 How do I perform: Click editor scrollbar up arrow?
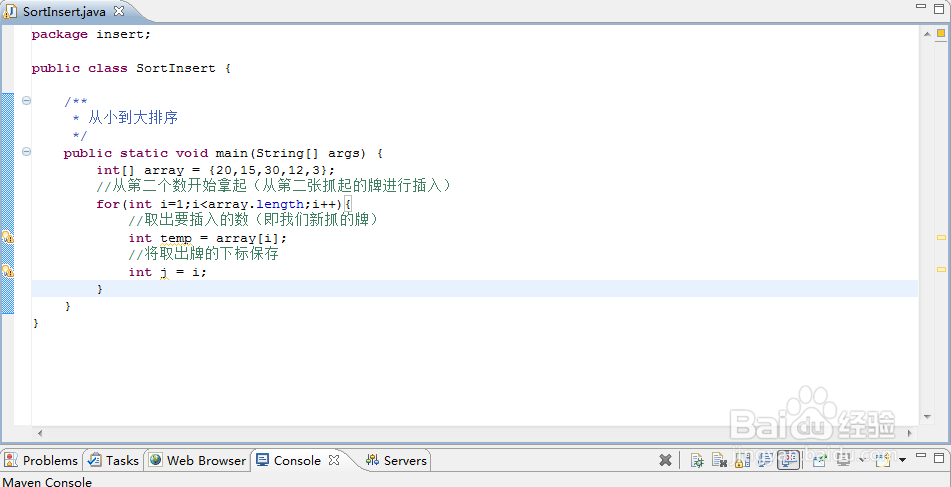click(927, 34)
